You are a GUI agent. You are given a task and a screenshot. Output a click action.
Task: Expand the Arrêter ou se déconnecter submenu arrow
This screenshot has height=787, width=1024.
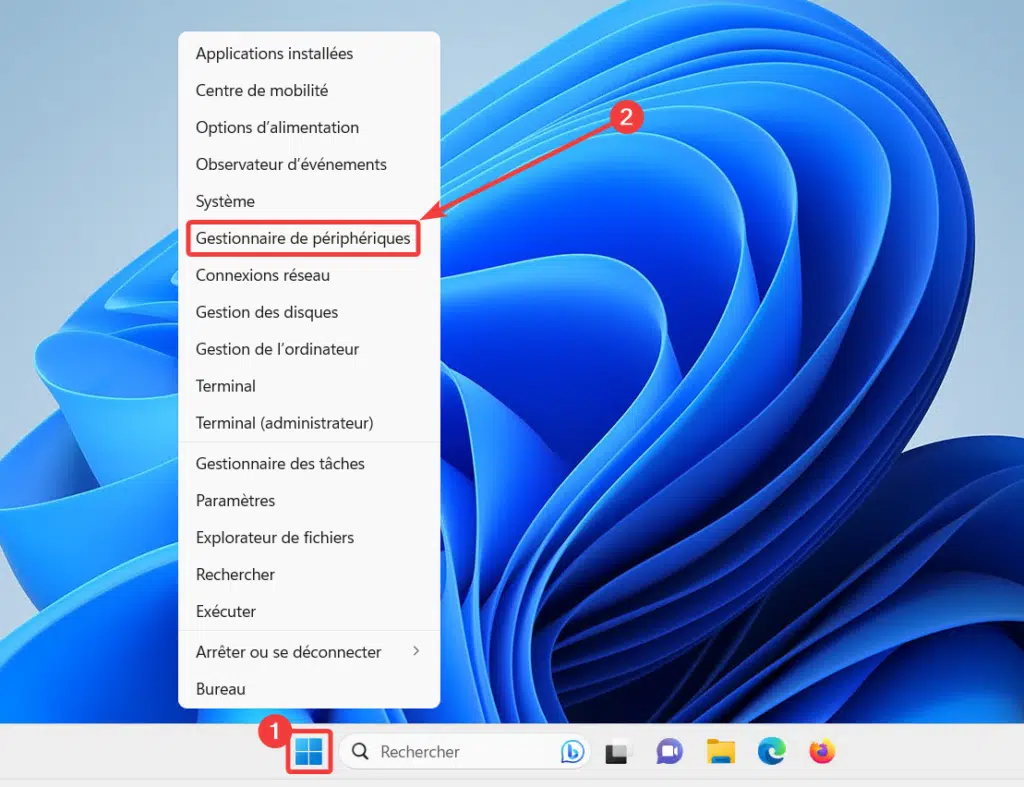click(x=416, y=651)
